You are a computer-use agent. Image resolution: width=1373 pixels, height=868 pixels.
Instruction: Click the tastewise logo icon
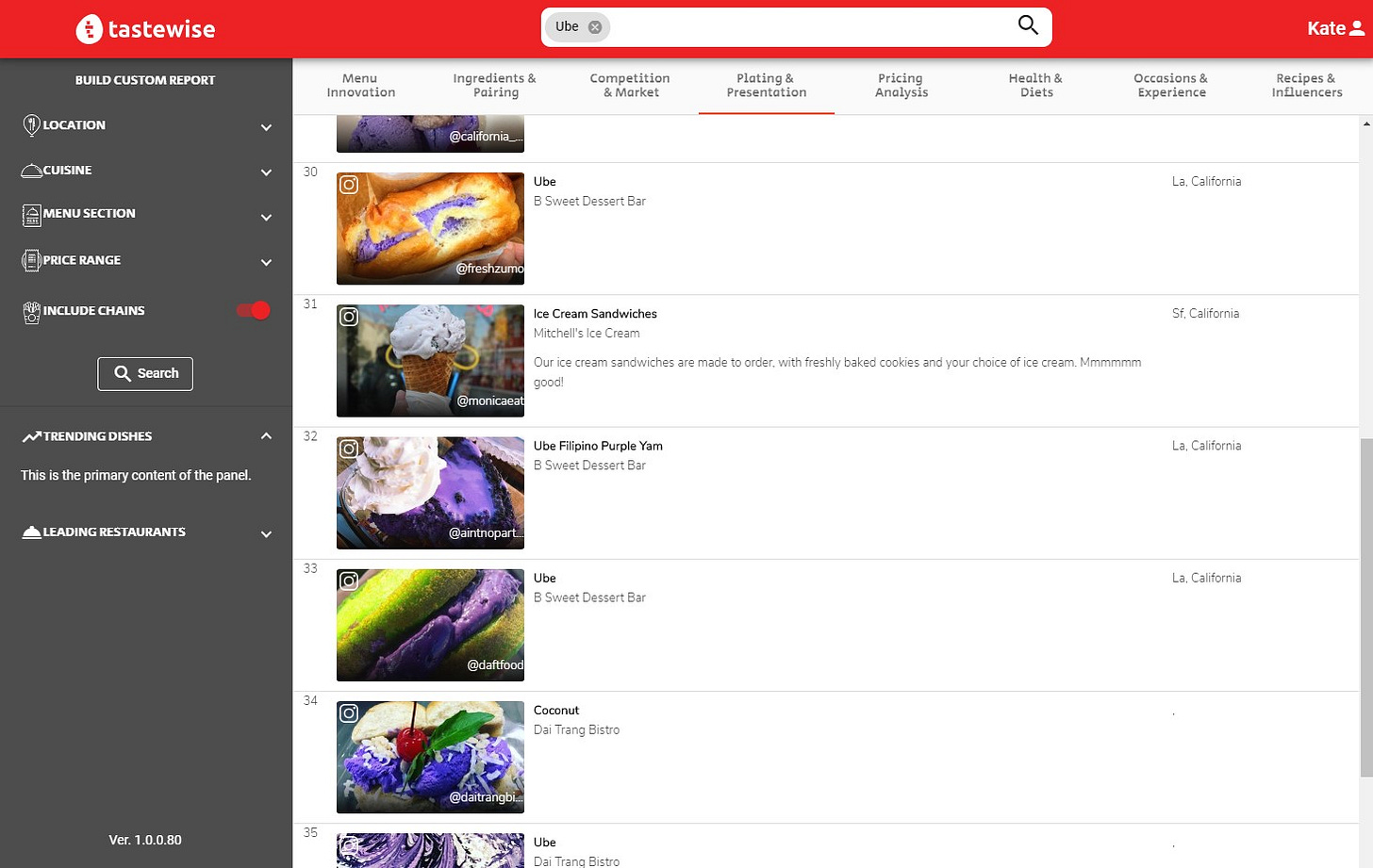tap(89, 29)
